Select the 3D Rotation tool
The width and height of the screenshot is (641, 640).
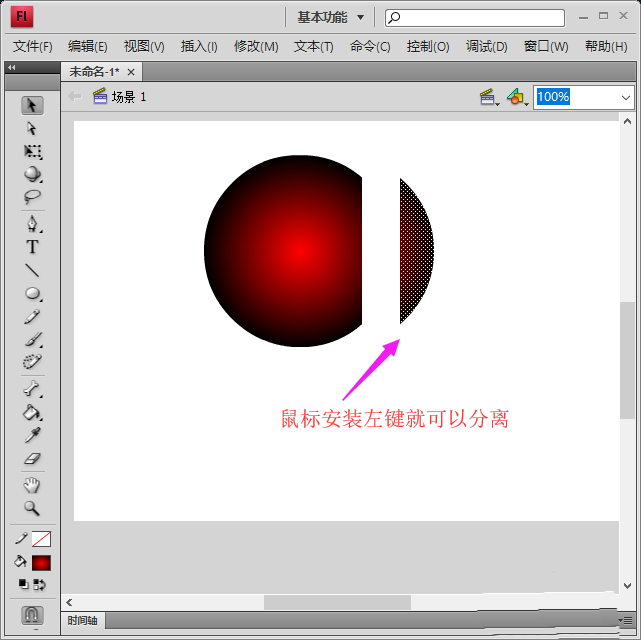[33, 175]
